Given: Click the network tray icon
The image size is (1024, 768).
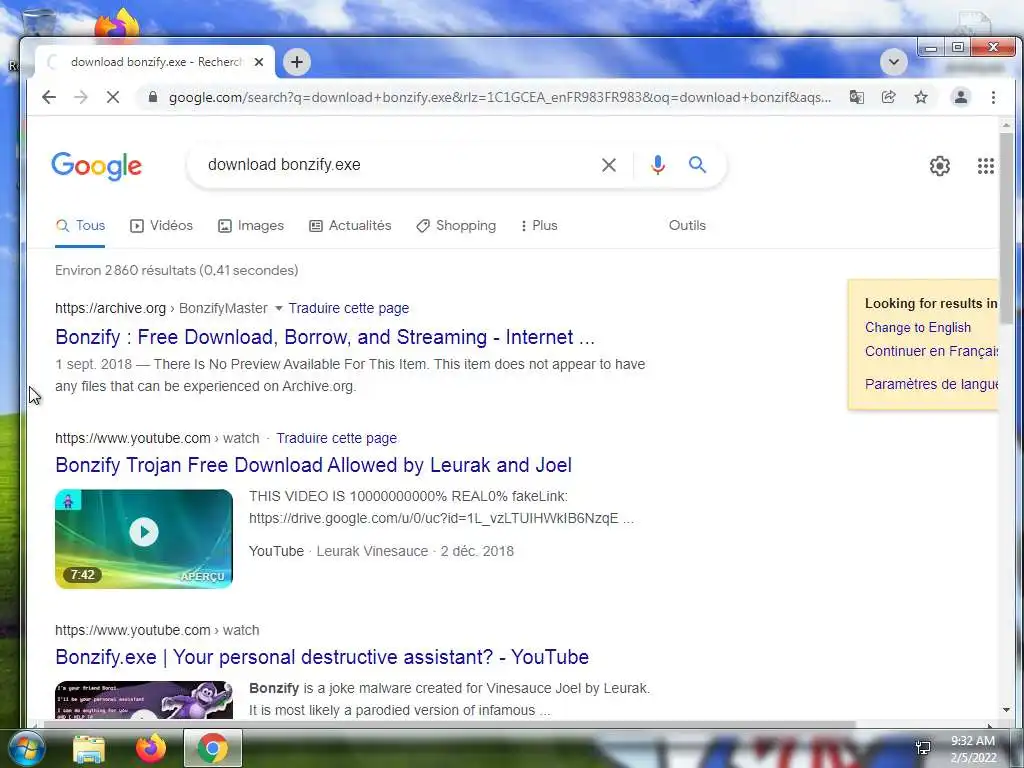Looking at the screenshot, I should click(x=923, y=748).
